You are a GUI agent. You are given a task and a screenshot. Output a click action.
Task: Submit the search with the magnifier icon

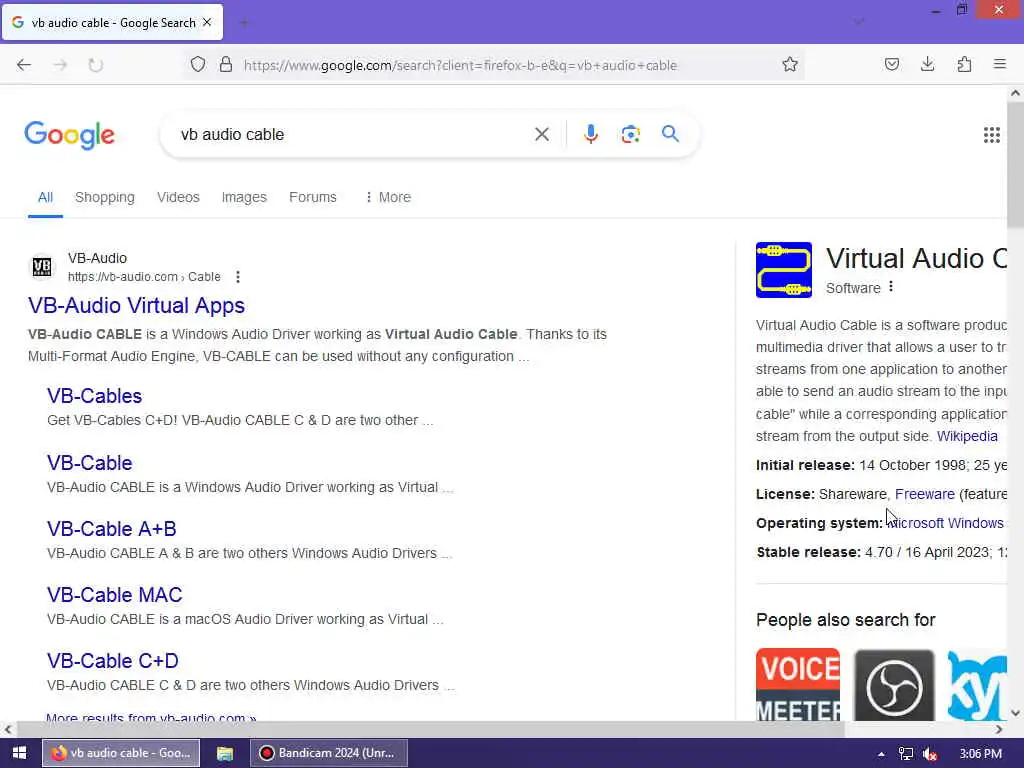point(670,134)
